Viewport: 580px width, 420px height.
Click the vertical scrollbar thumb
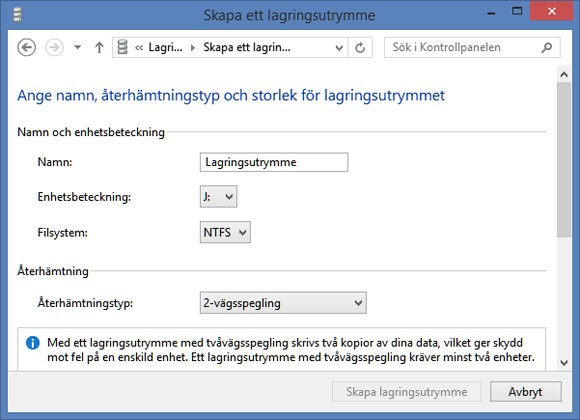[x=564, y=160]
